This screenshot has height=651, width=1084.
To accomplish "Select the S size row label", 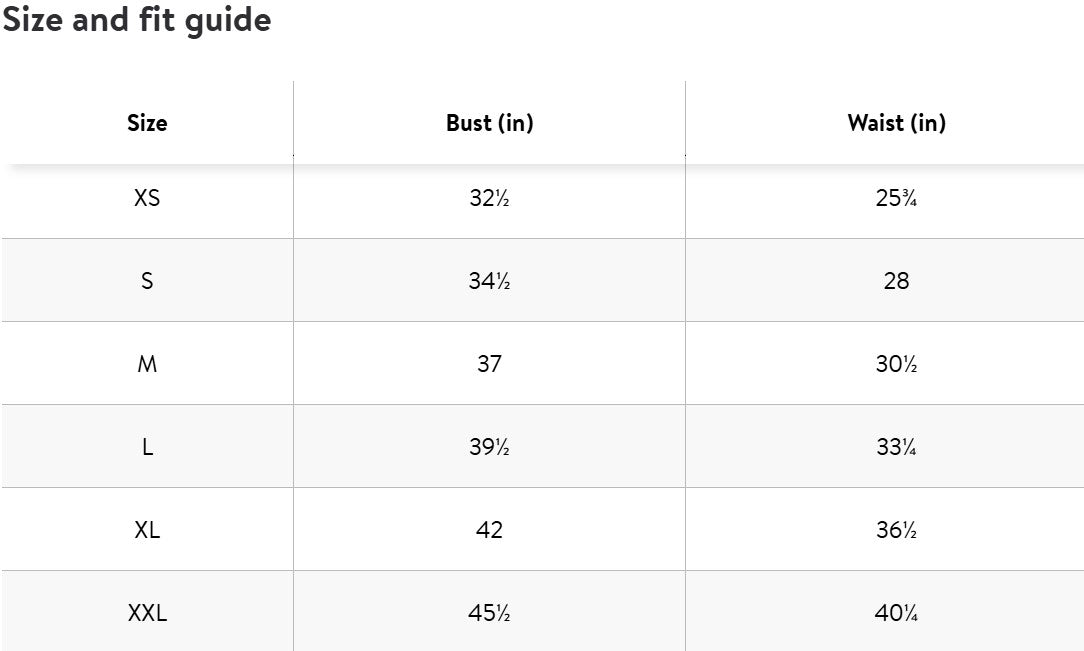I will pyautogui.click(x=147, y=281).
